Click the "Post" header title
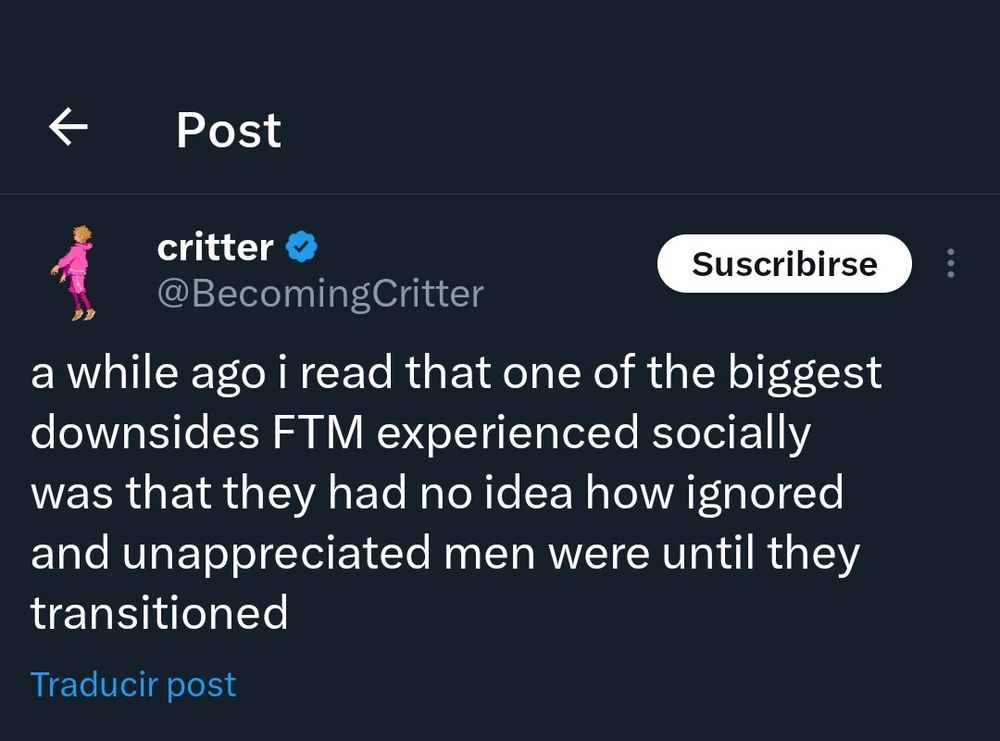The height and width of the screenshot is (741, 1000). coord(228,130)
